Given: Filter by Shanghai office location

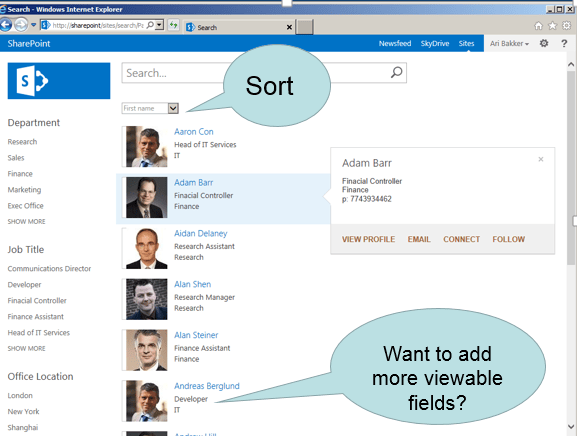Looking at the screenshot, I should click(x=23, y=428).
